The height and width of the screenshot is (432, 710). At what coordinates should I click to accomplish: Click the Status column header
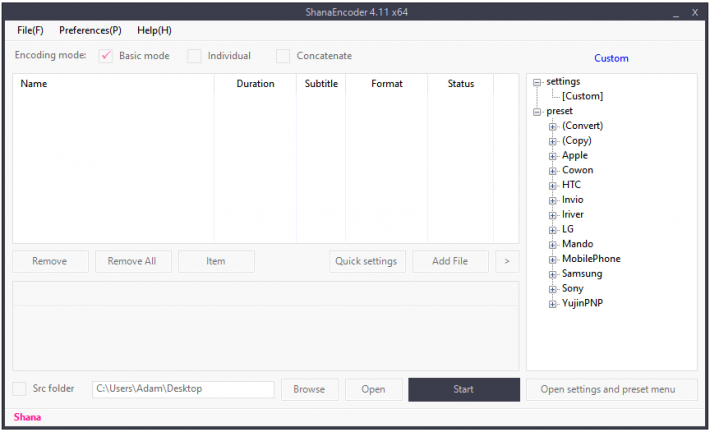(x=461, y=84)
